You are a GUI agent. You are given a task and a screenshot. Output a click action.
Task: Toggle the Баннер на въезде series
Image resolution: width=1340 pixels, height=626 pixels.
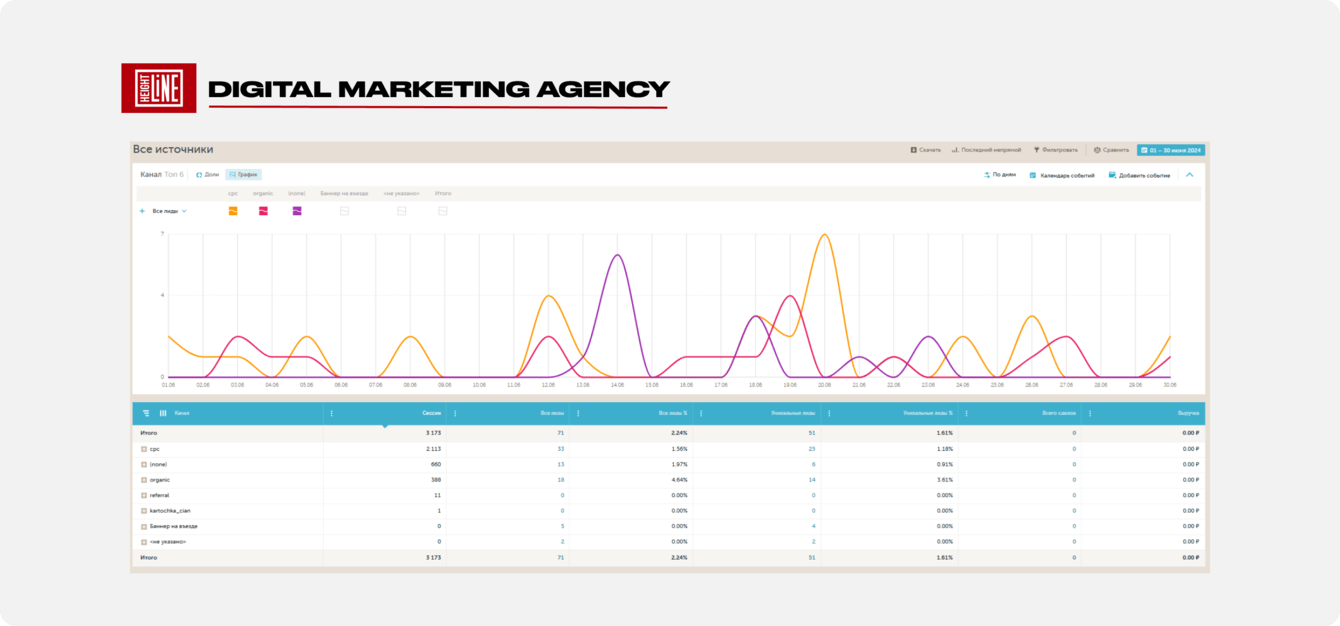[x=344, y=211]
